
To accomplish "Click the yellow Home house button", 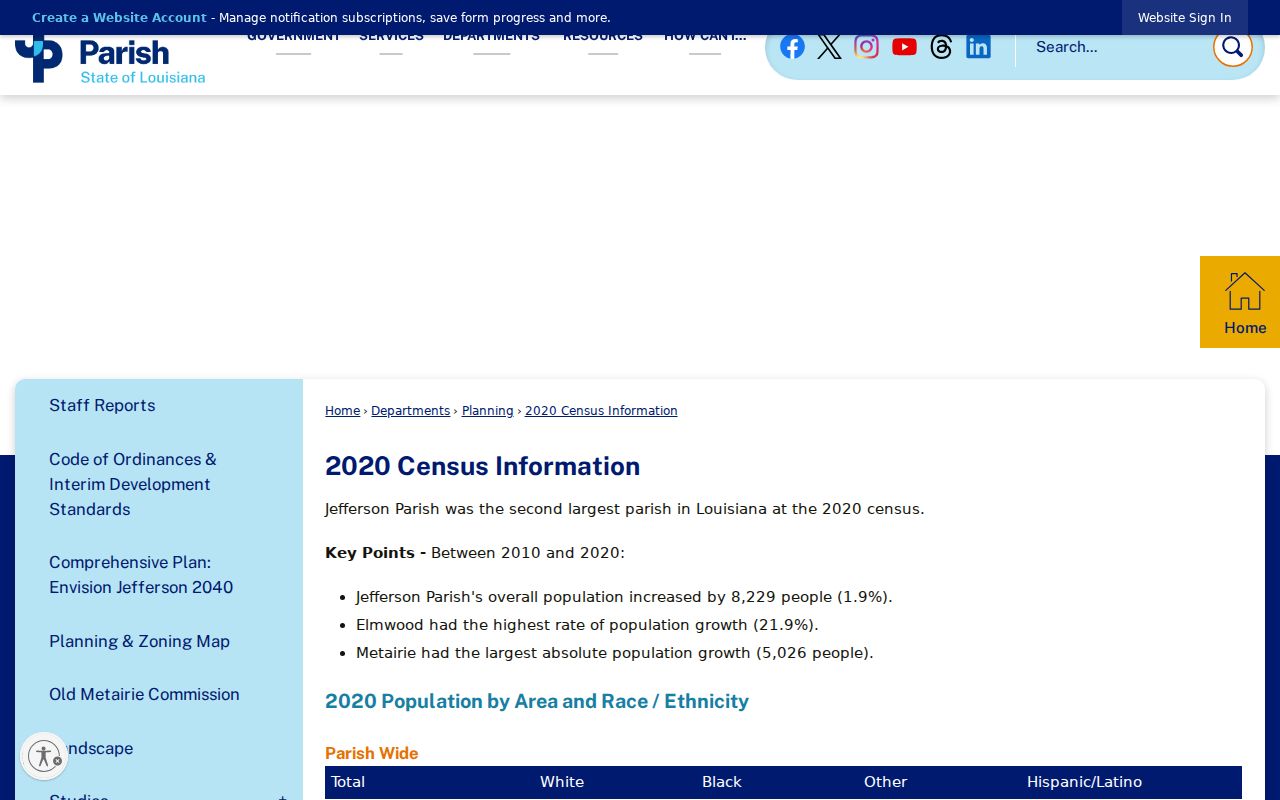I will pyautogui.click(x=1240, y=302).
